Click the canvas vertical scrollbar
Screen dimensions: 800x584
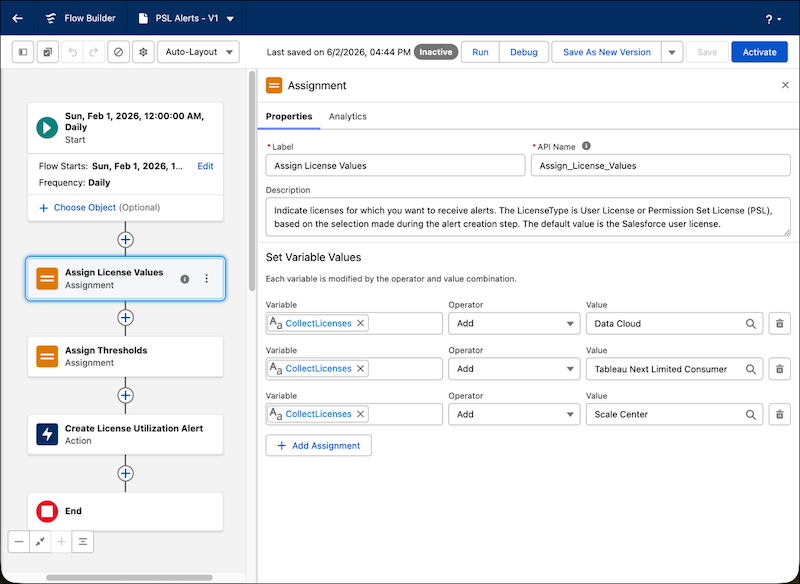click(x=252, y=181)
